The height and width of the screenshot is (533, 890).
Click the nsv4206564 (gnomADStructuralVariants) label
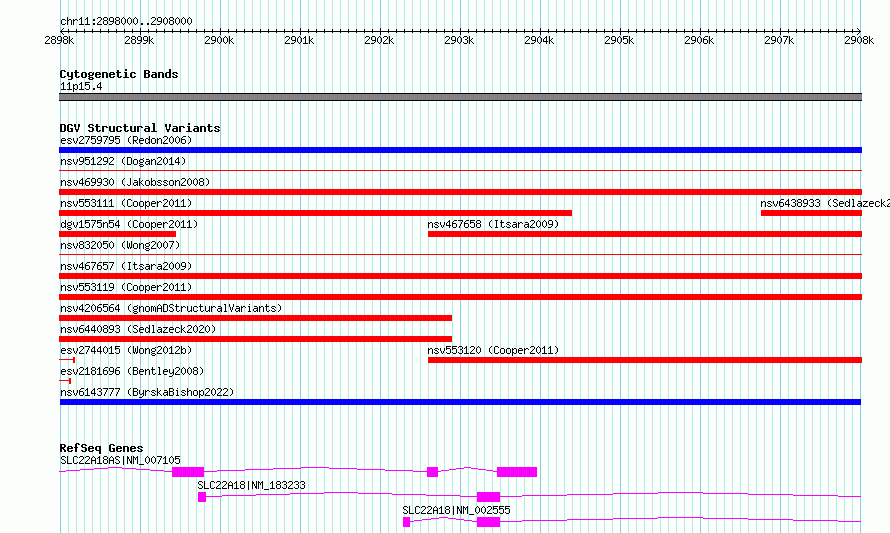171,308
